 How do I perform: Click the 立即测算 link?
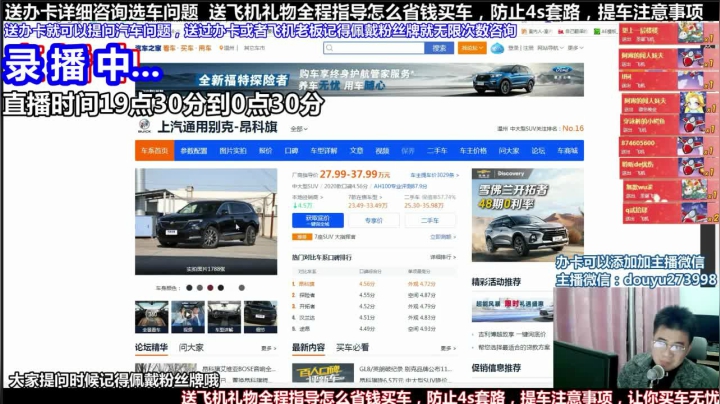pos(443,237)
